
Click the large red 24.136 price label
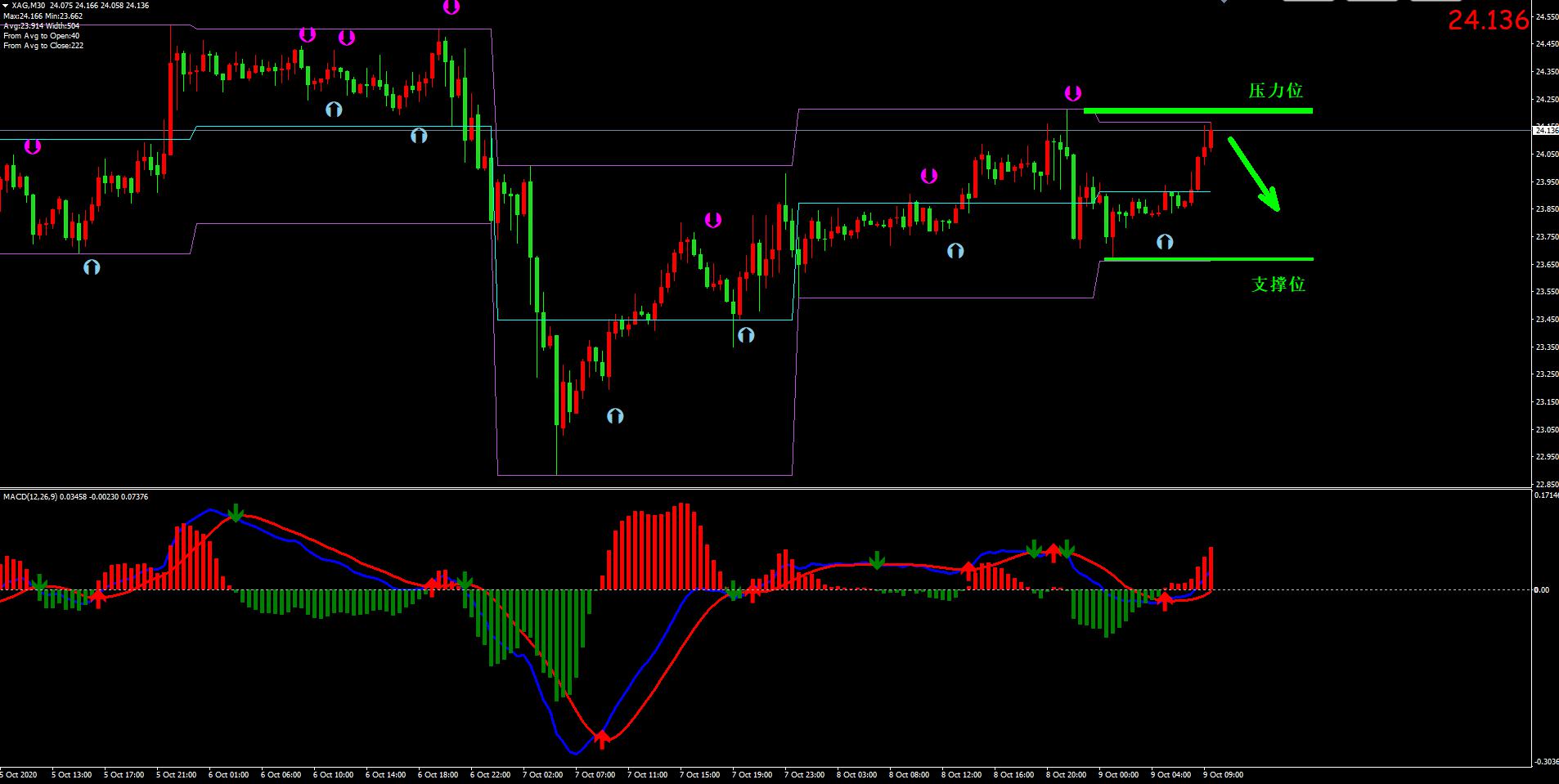(x=1488, y=20)
